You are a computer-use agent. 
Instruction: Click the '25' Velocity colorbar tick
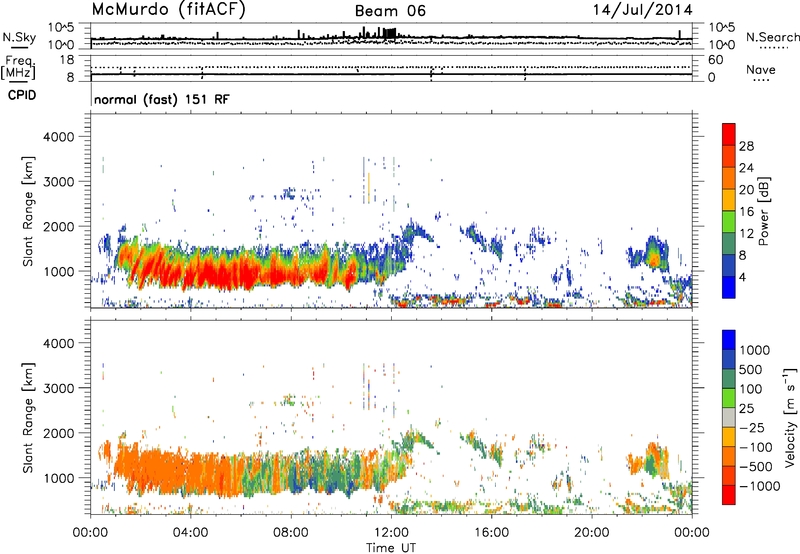746,409
